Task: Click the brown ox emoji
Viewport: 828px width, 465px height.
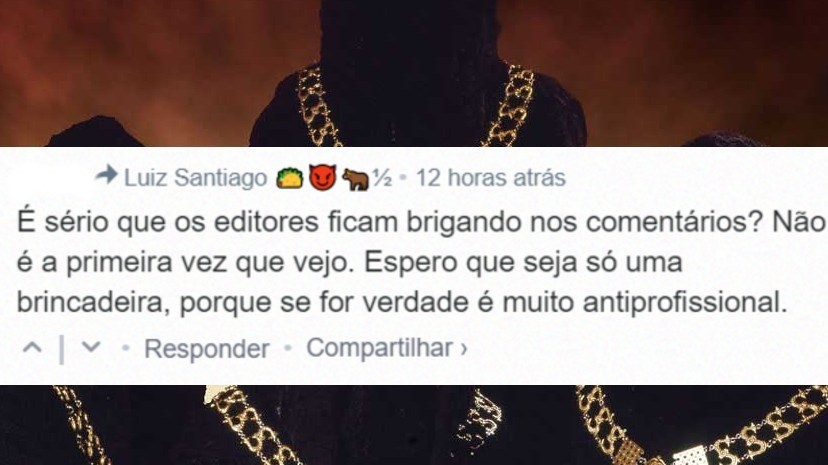Action: coord(355,179)
